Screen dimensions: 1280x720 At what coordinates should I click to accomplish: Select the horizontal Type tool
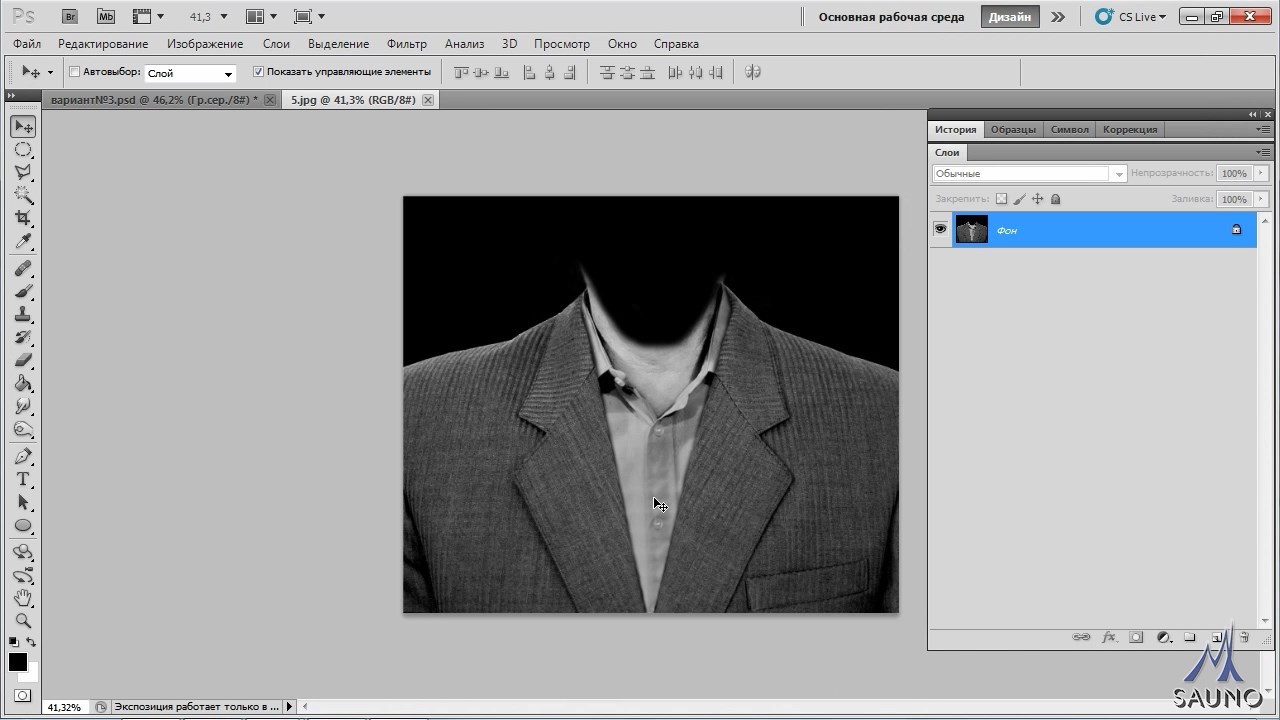pyautogui.click(x=23, y=479)
